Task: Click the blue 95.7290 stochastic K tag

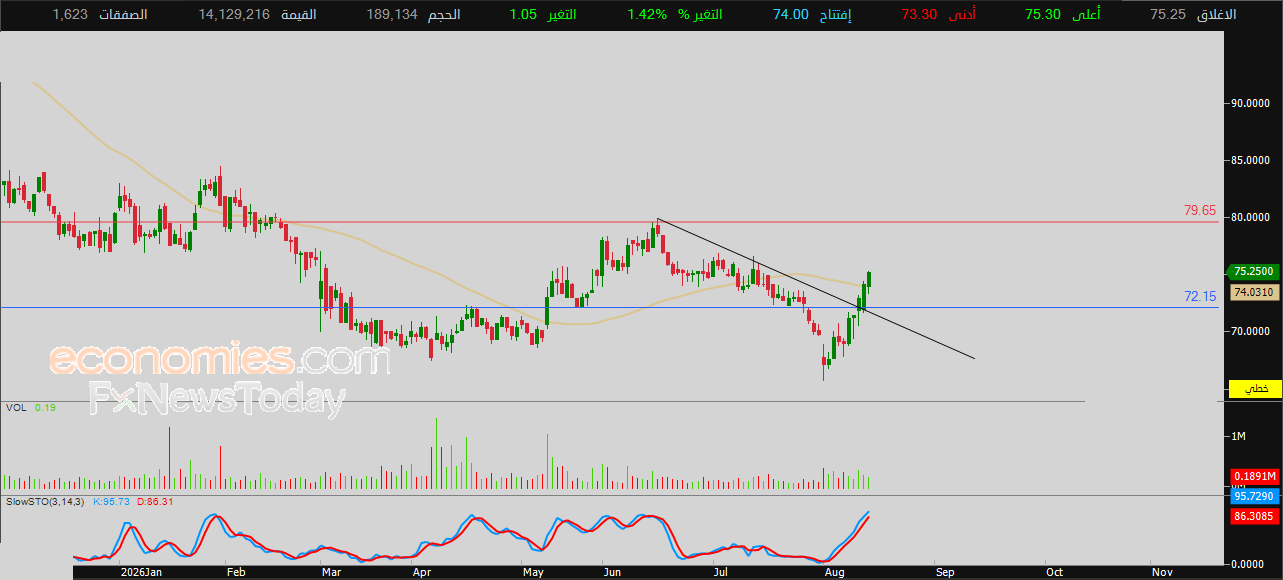Action: click(x=1254, y=496)
